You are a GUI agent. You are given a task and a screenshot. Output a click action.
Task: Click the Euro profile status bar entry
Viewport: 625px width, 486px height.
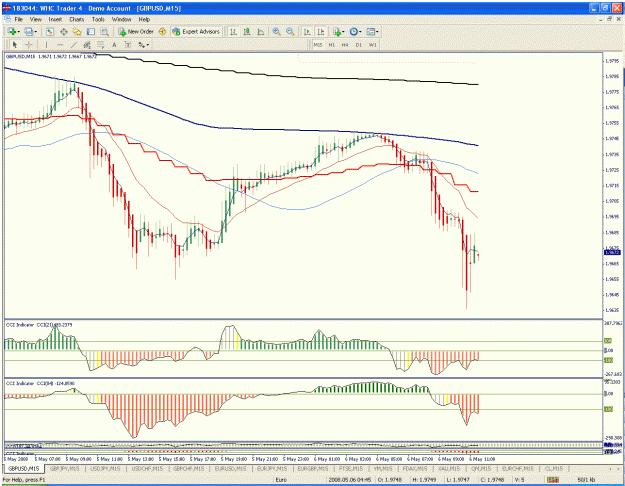pos(281,480)
